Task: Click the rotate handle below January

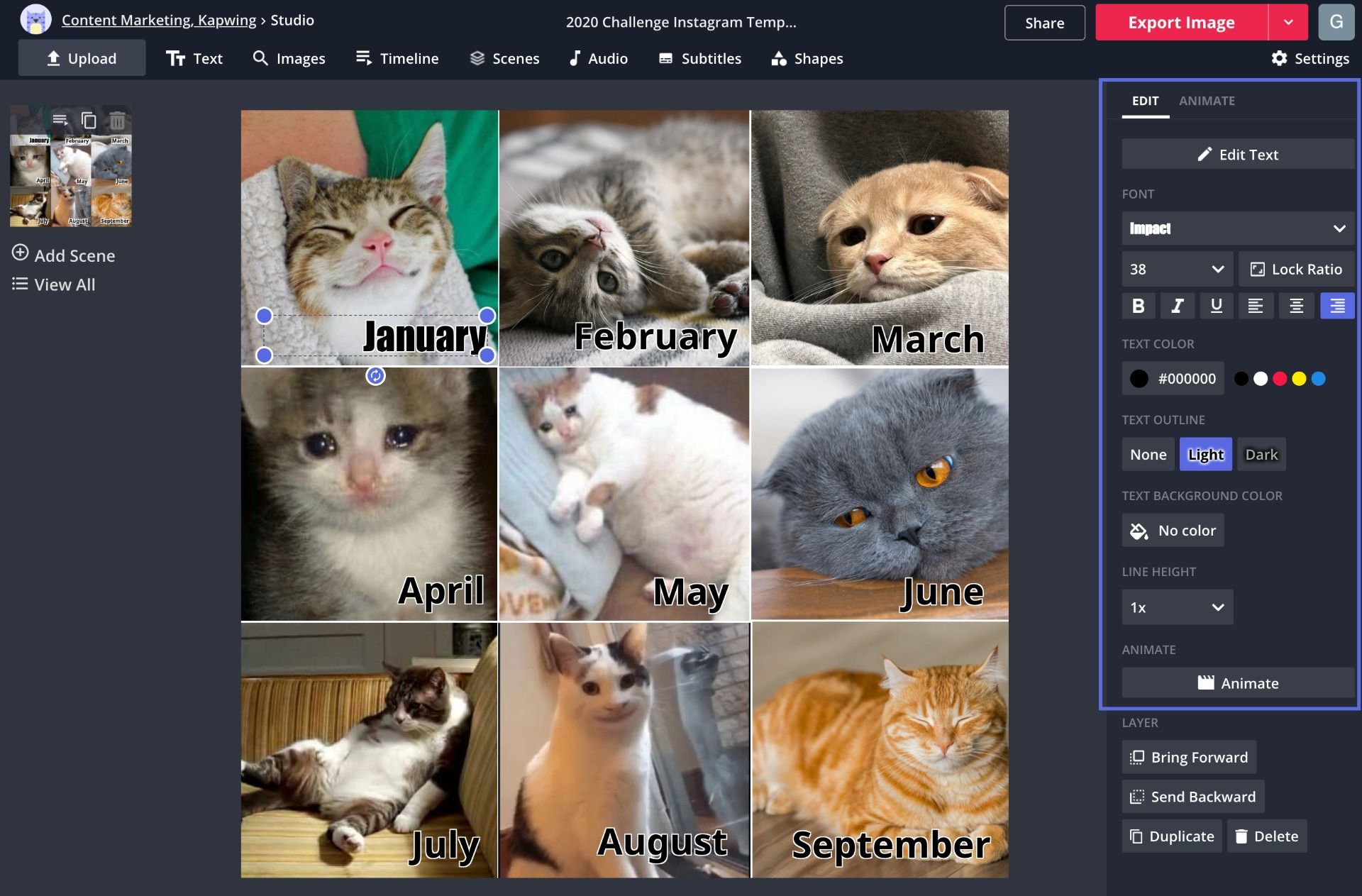Action: tap(375, 376)
